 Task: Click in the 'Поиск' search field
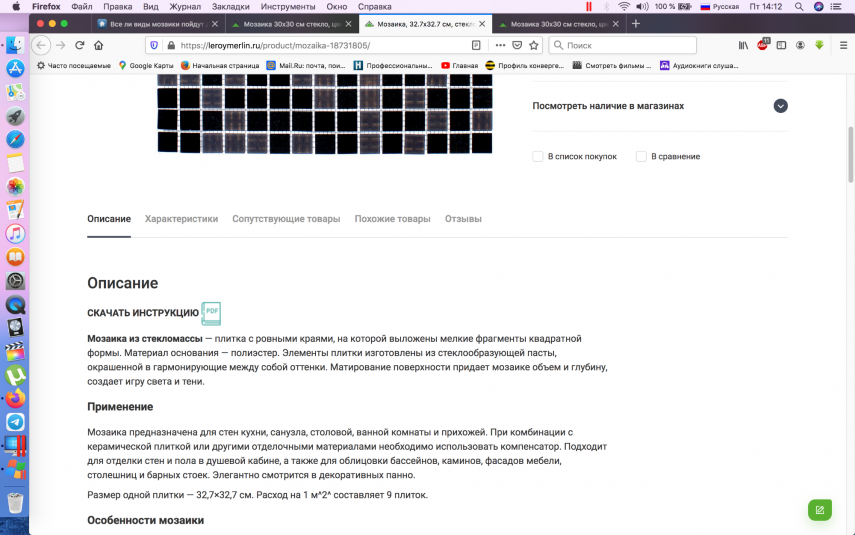(623, 45)
